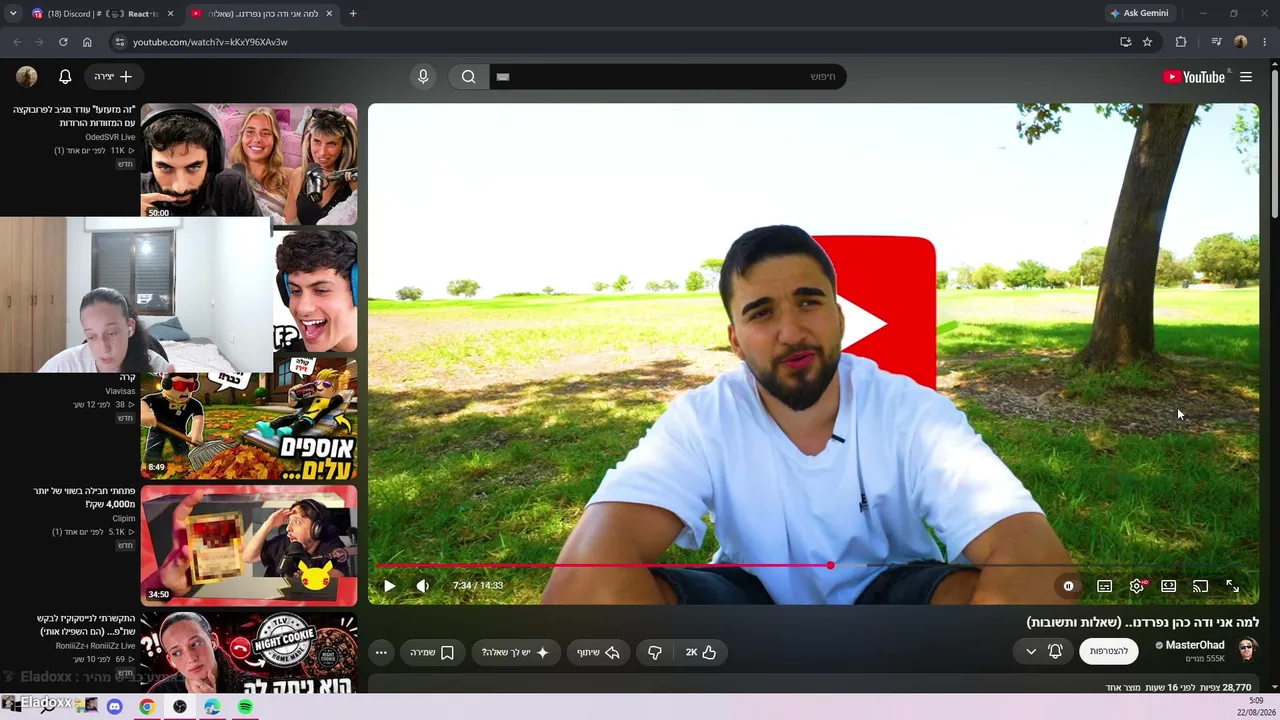1280x720 pixels.
Task: Expand the tab search dropdown arrow
Action: [x=13, y=14]
